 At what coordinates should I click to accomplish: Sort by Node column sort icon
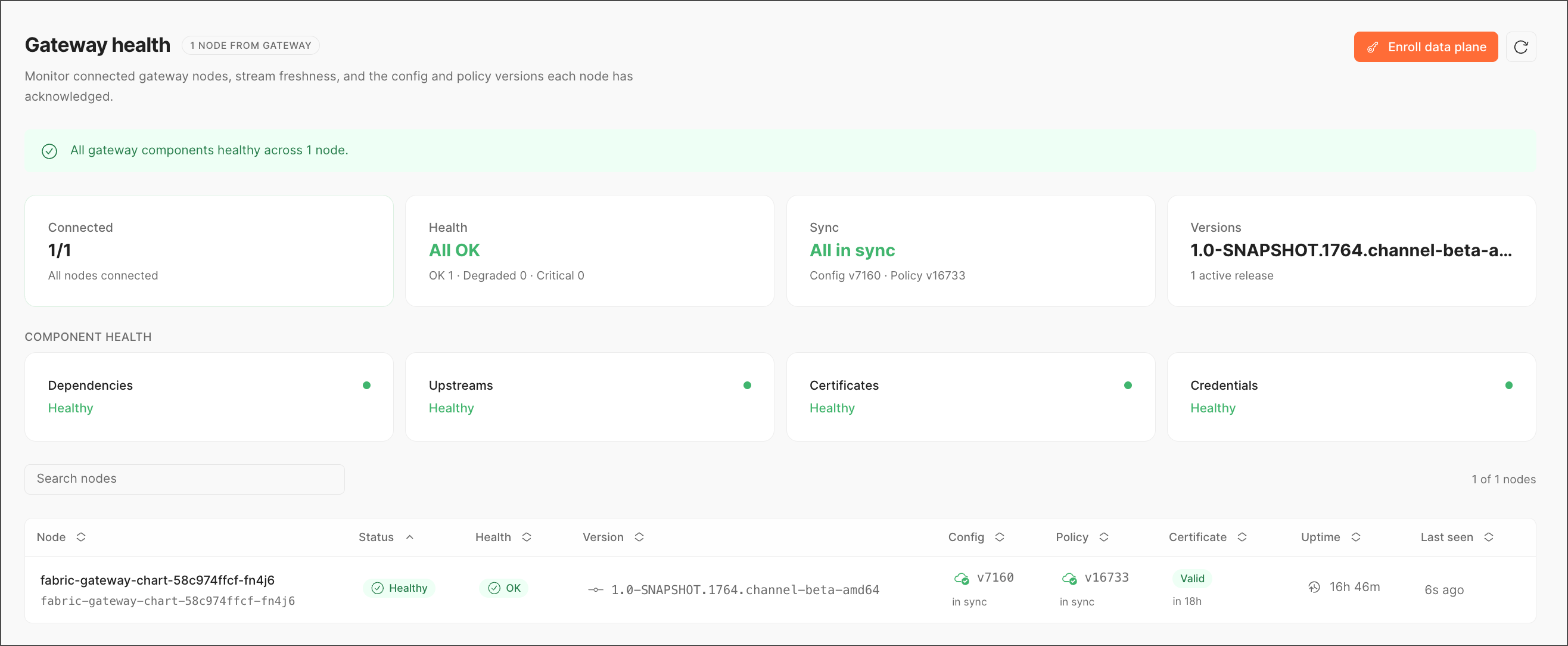point(81,537)
